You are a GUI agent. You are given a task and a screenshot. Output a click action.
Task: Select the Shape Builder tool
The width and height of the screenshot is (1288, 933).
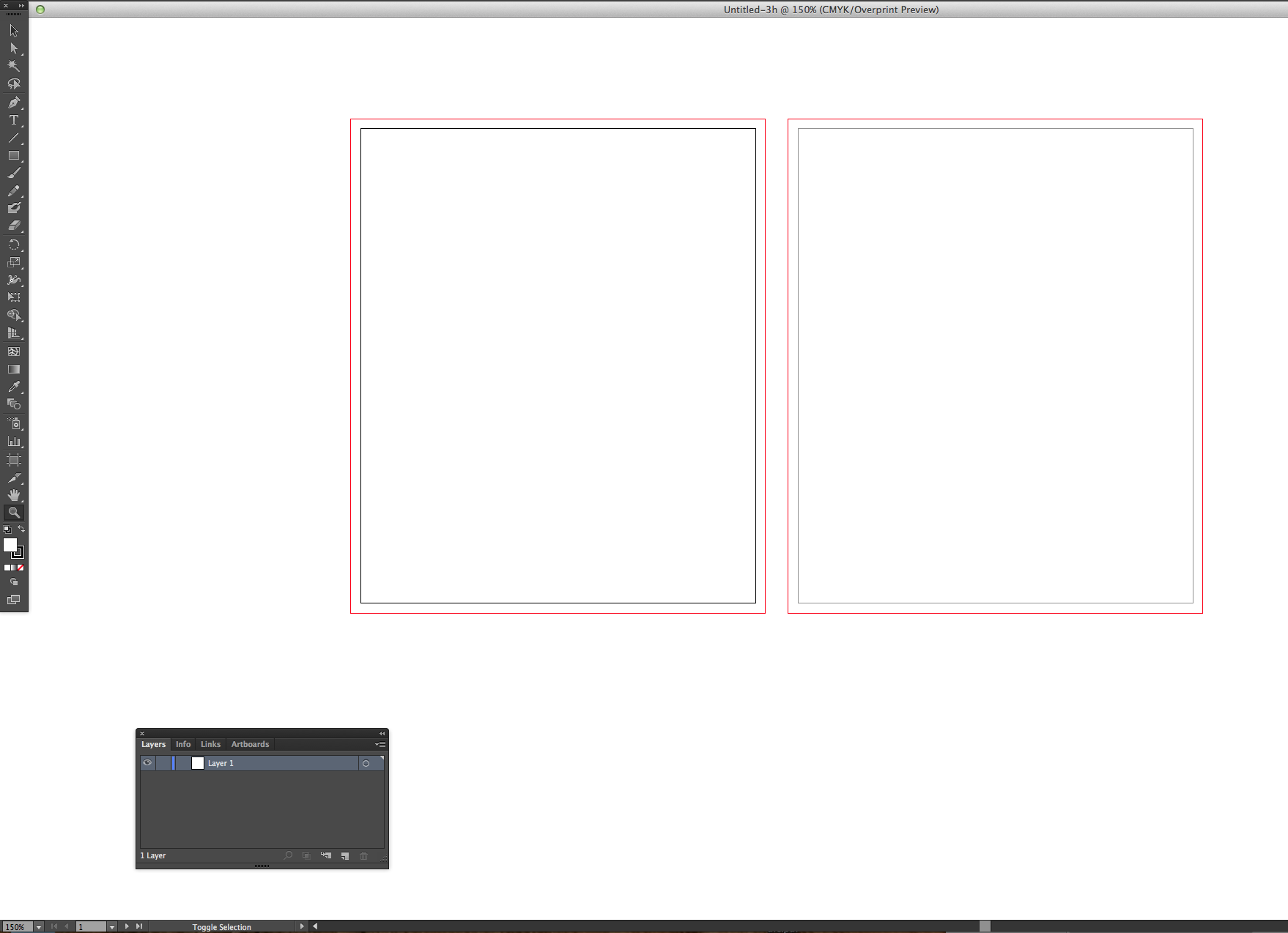(x=14, y=315)
